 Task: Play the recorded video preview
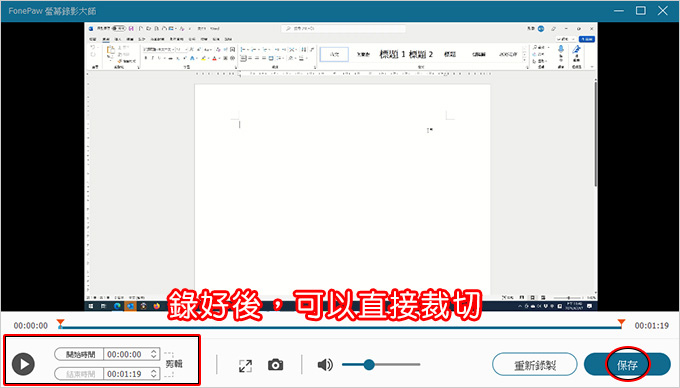23,364
